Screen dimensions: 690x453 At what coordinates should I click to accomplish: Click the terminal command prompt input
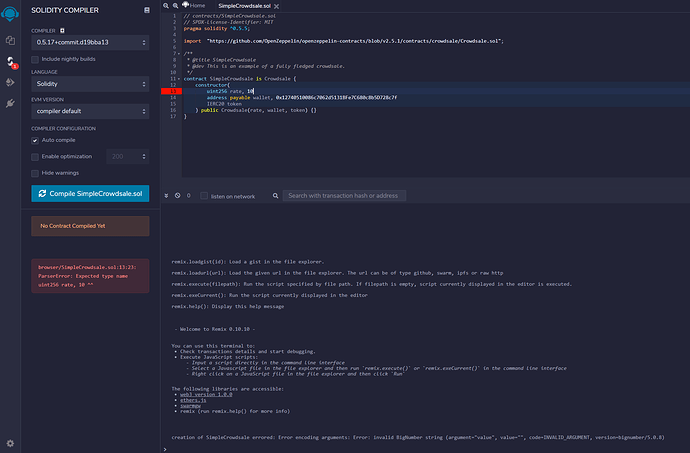(427, 449)
